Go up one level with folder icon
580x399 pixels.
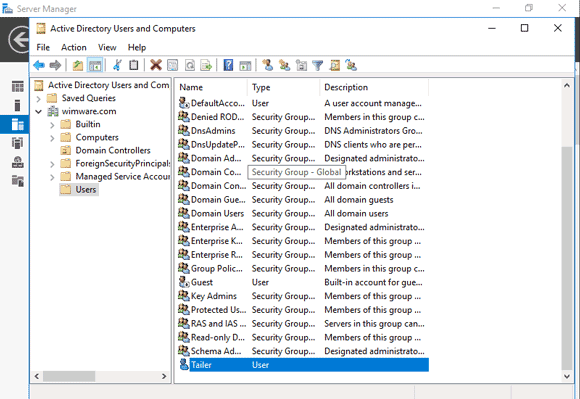point(78,65)
